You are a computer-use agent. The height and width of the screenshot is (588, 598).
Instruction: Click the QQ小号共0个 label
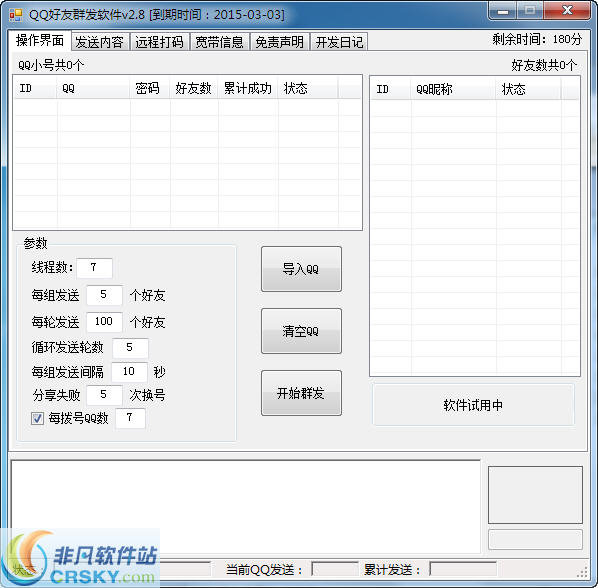[x=51, y=65]
